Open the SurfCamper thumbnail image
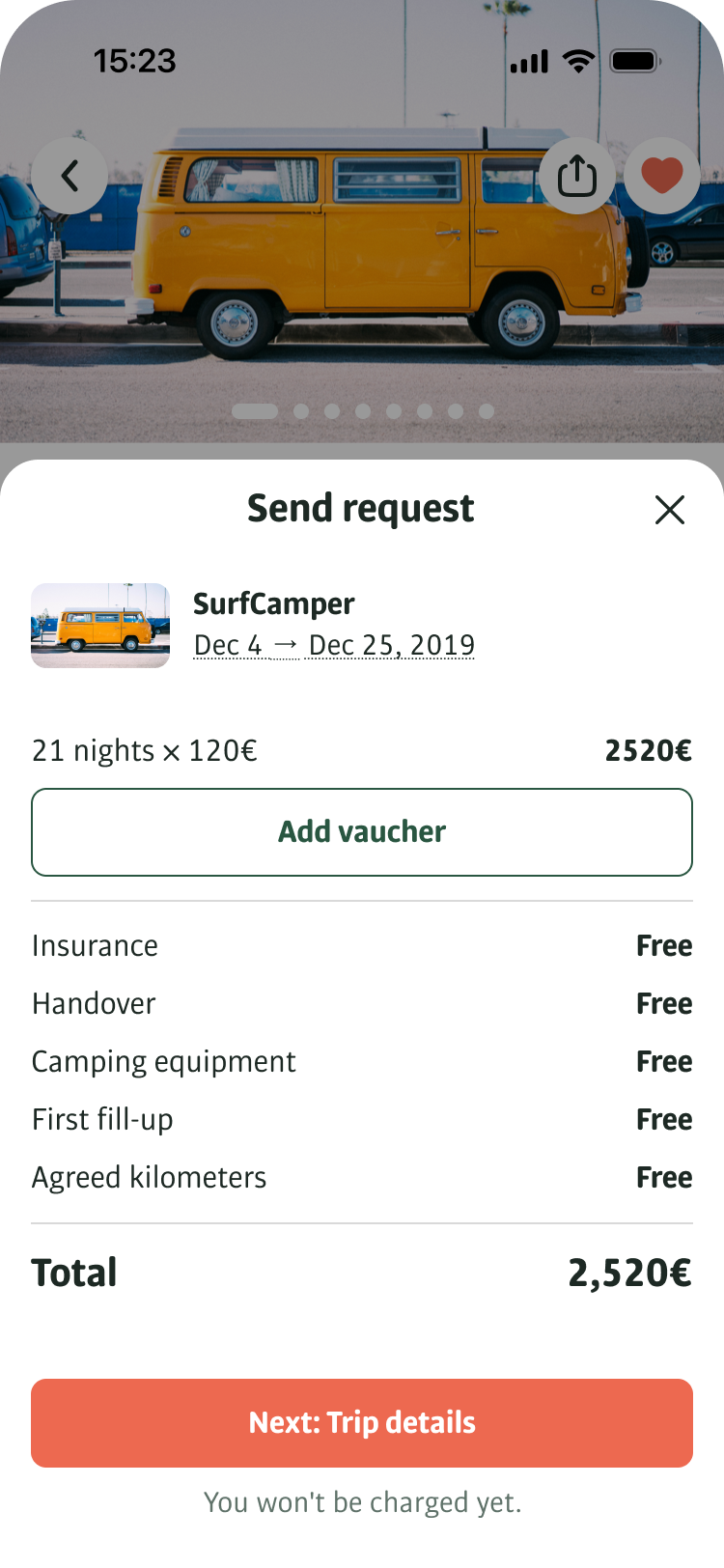The height and width of the screenshot is (1568, 724). [100, 626]
